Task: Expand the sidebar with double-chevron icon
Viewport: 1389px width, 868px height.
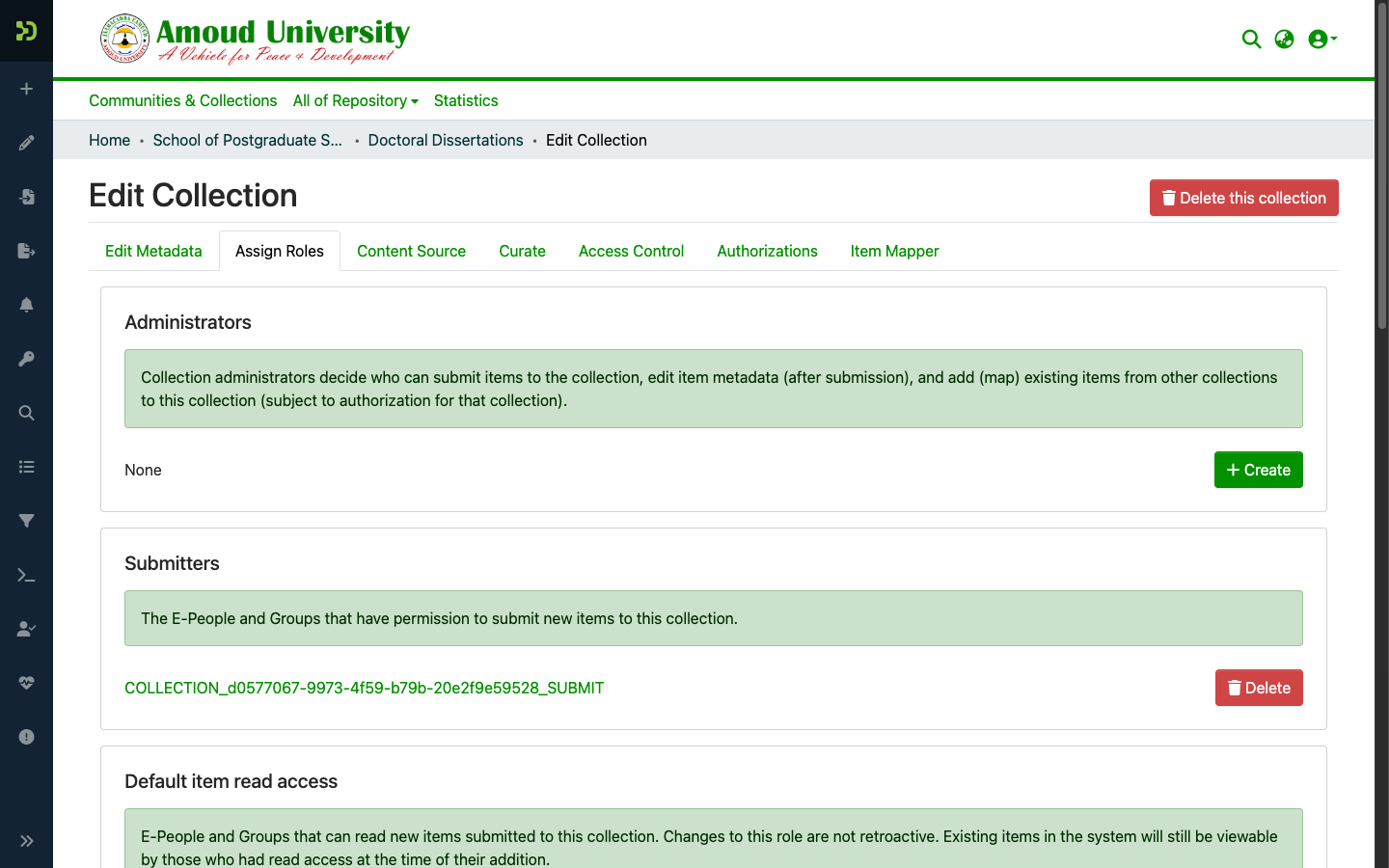Action: 26,841
